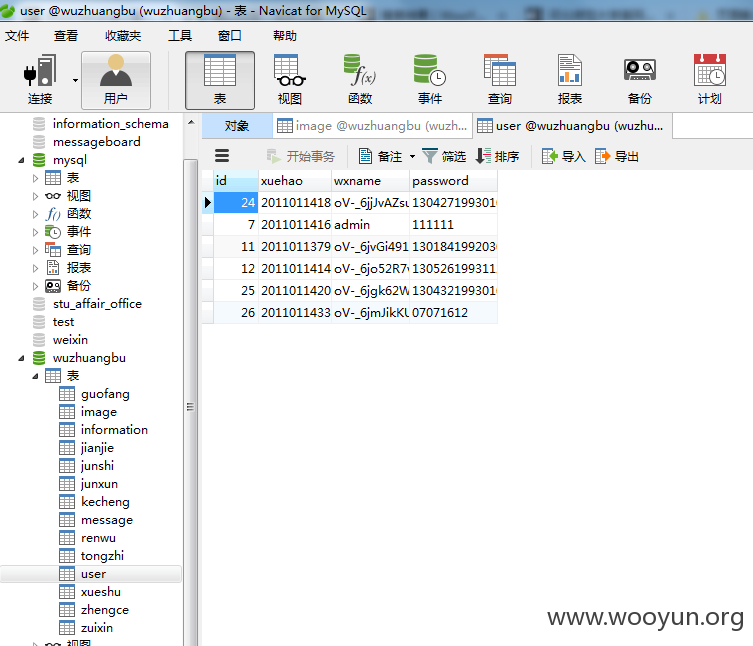Image resolution: width=753 pixels, height=646 pixels.
Task: Open the 查询 query toolbar button
Action: 500,80
